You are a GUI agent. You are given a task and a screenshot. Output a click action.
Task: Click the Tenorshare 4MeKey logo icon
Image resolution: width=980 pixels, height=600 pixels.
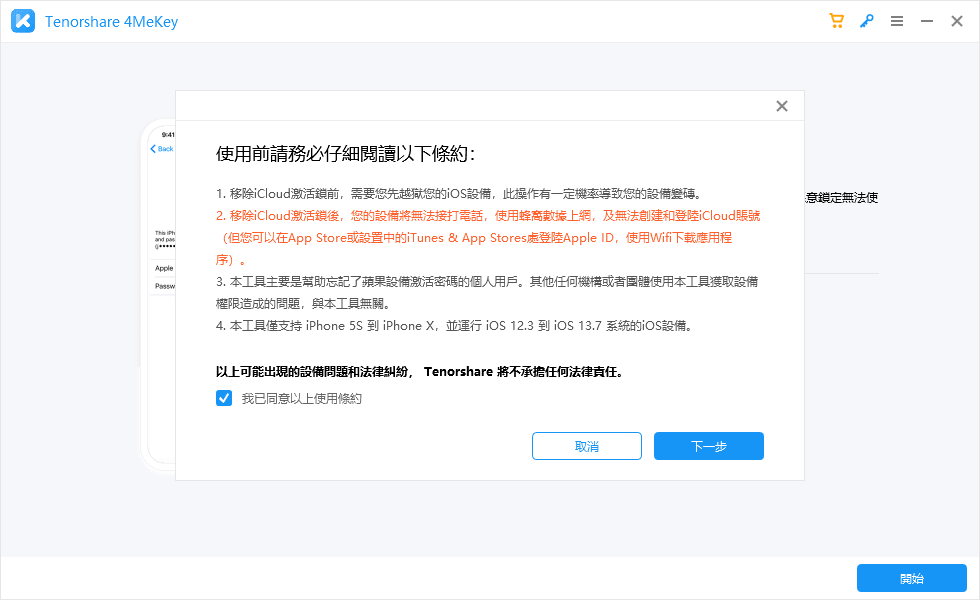tap(23, 21)
